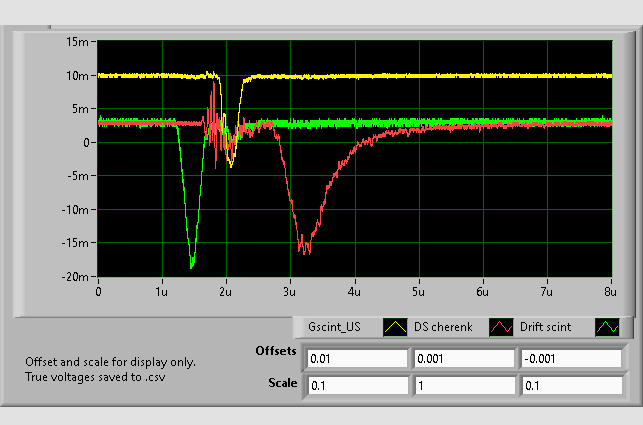The height and width of the screenshot is (425, 643).
Task: Select the Gscint_US legend label
Action: click(335, 327)
